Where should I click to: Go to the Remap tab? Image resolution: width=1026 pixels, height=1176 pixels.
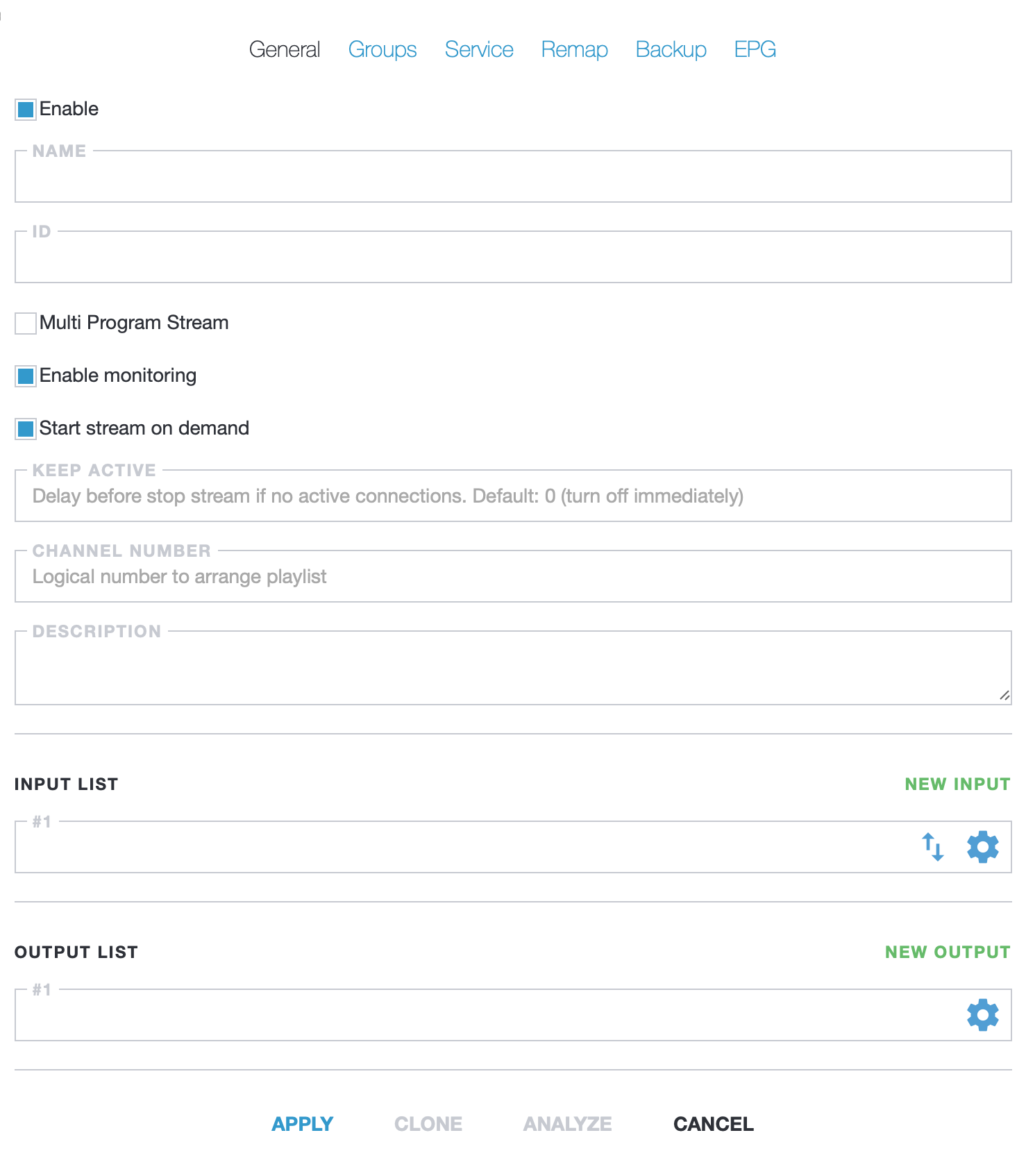tap(574, 50)
